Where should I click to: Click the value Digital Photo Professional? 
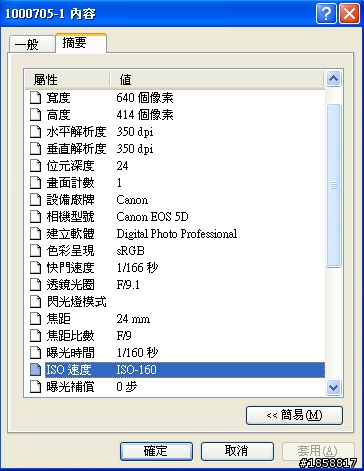177,234
